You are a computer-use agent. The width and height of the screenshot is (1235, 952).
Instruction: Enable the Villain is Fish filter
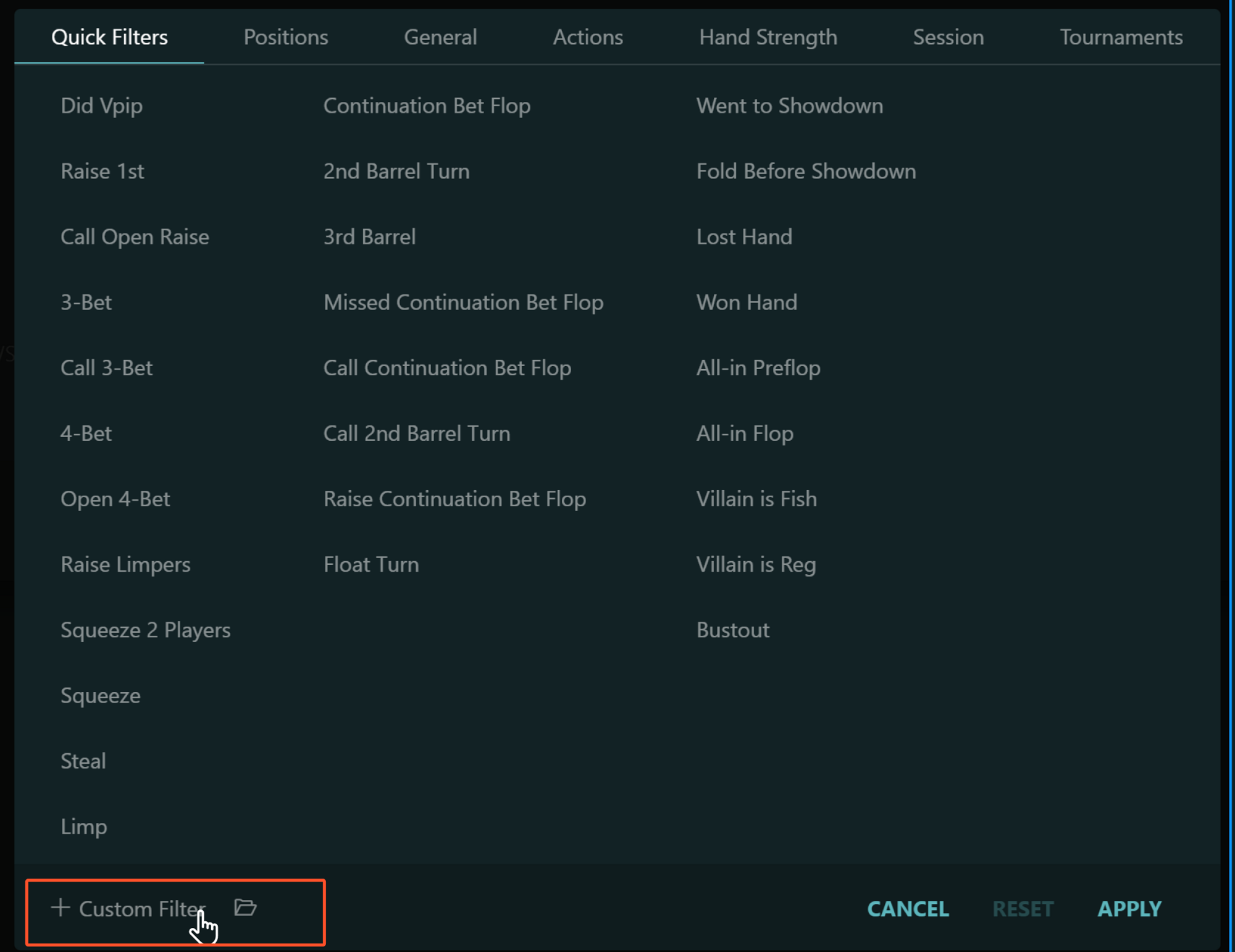tap(756, 499)
